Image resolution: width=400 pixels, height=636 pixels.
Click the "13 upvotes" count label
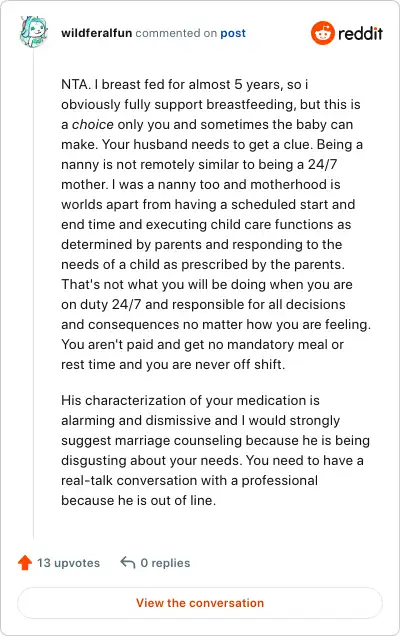click(68, 563)
